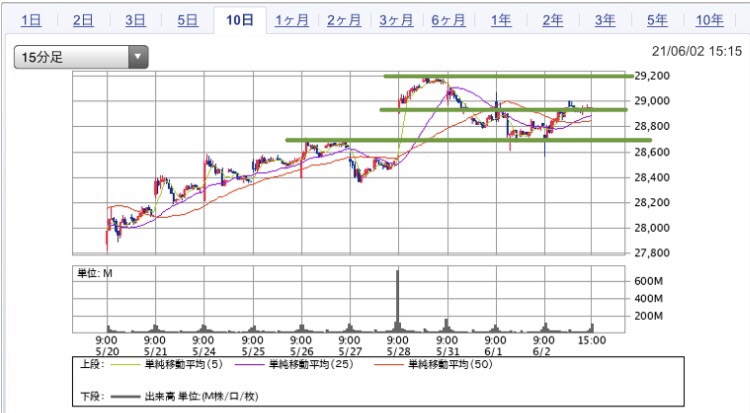This screenshot has height=413, width=750.
Task: Click the 5/24 date axis label
Action: 204,351
